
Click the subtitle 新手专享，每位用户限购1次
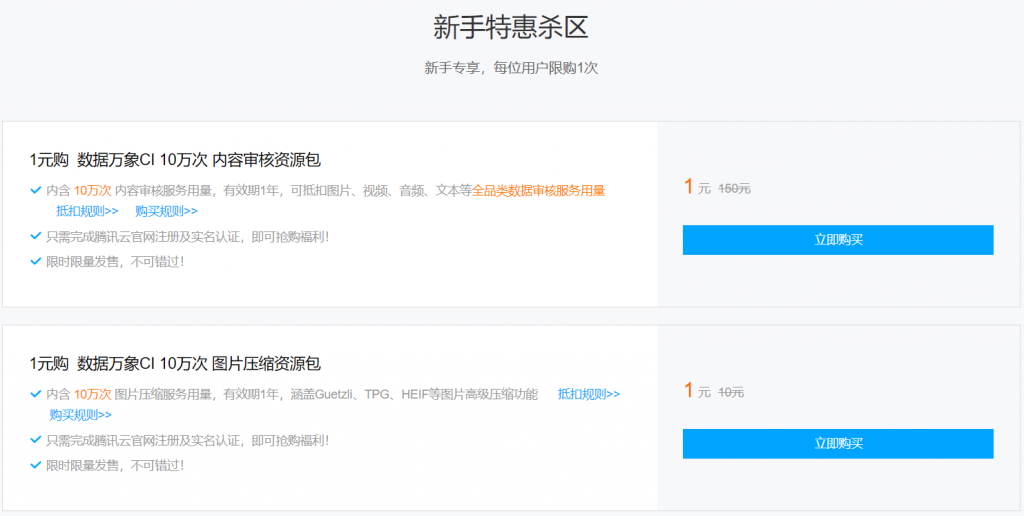coord(511,68)
